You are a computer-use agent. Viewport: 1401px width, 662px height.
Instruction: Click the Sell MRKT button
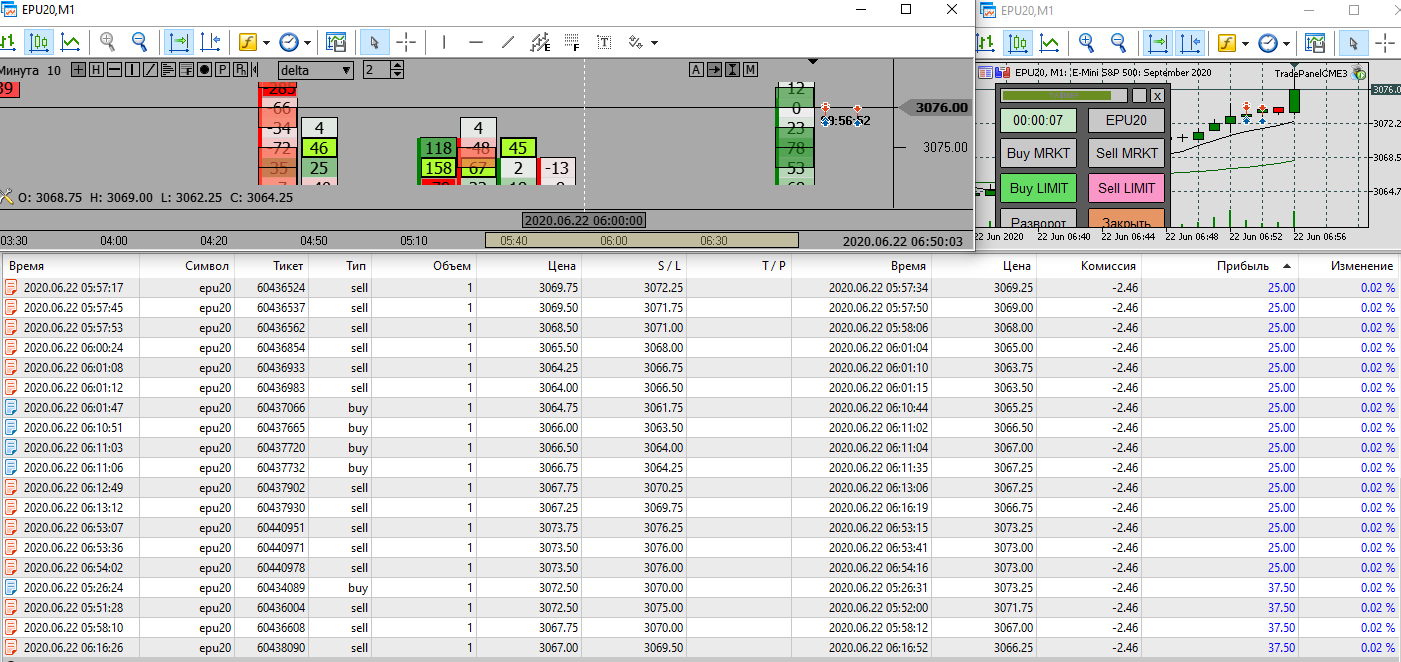(1127, 154)
